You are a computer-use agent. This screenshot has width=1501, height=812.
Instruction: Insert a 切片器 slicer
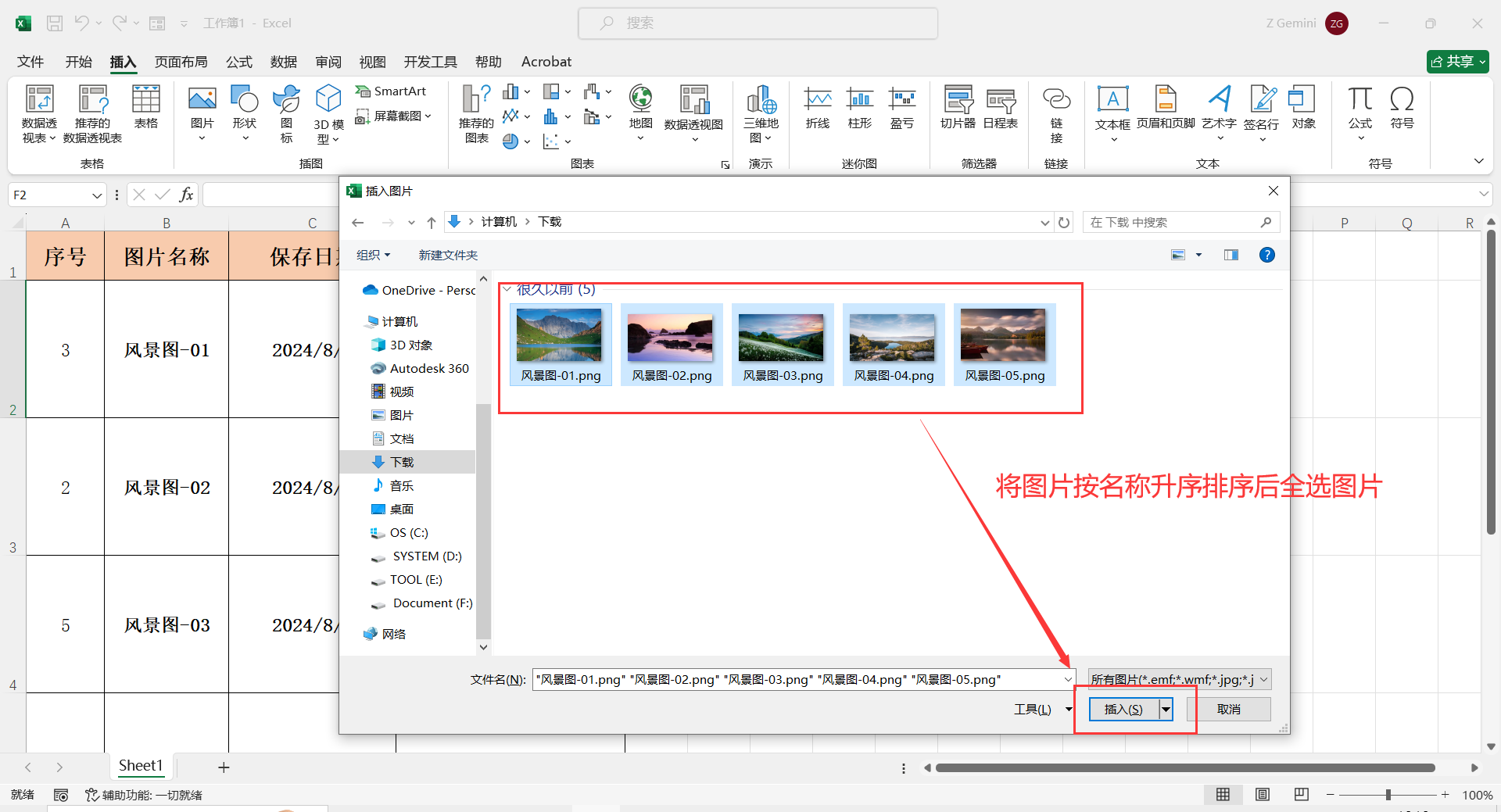coord(957,109)
